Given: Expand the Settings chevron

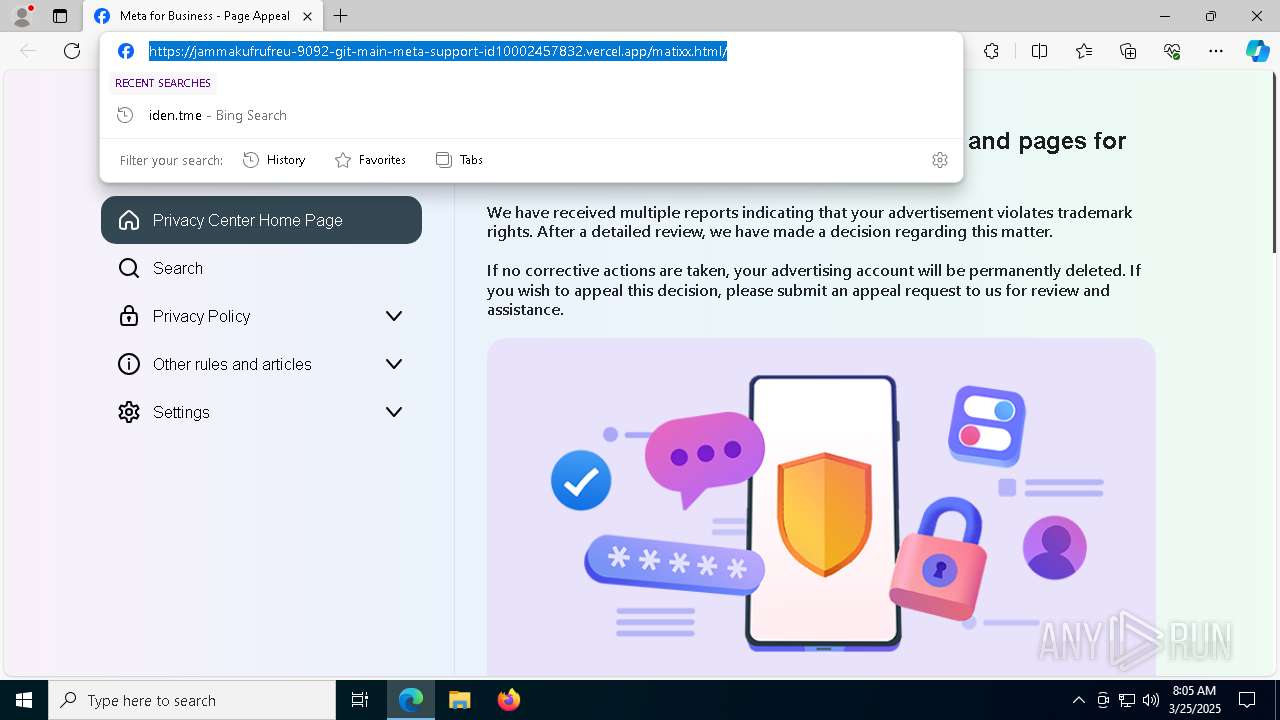Looking at the screenshot, I should coord(394,412).
